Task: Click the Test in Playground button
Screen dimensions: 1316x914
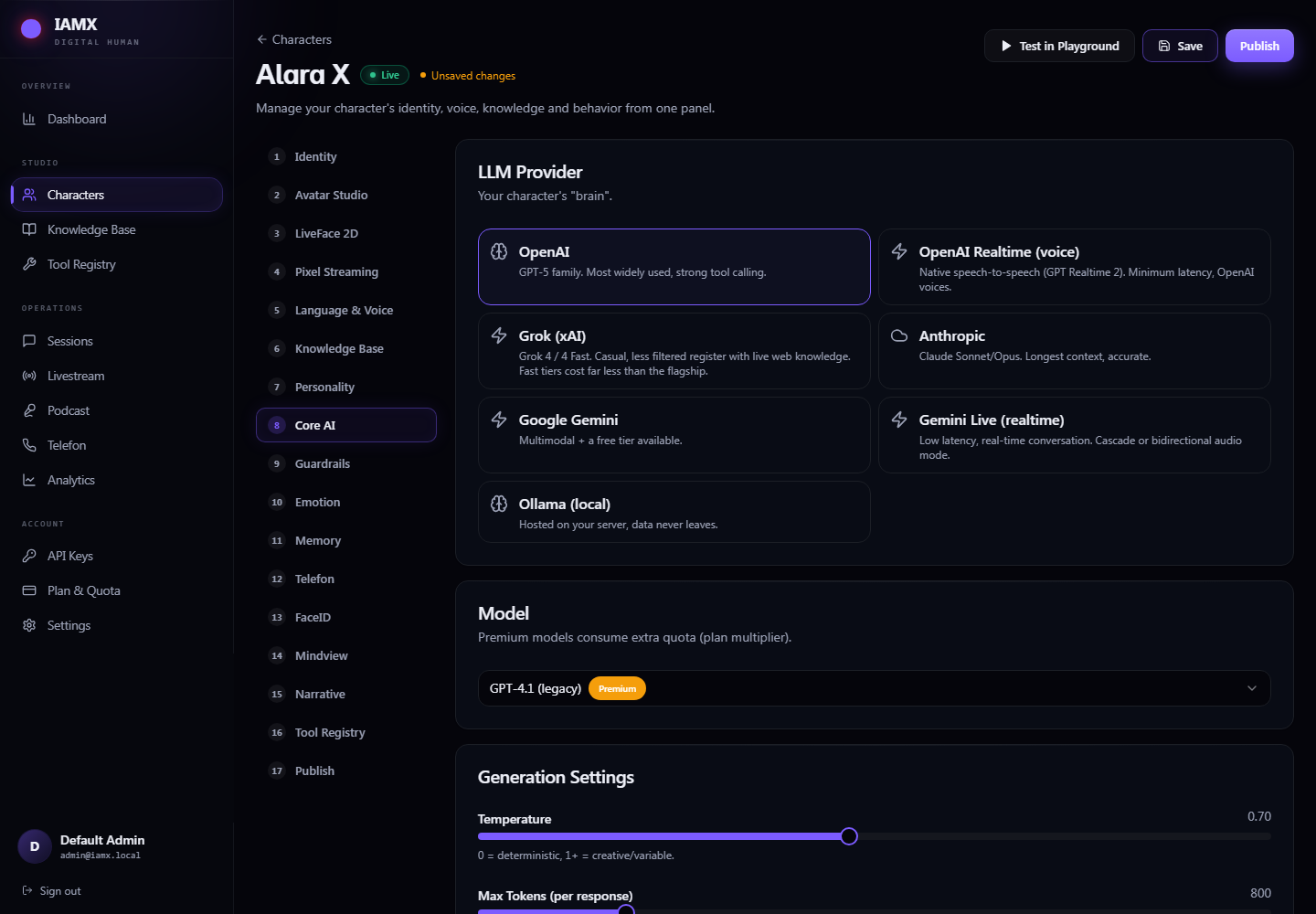Action: point(1059,46)
